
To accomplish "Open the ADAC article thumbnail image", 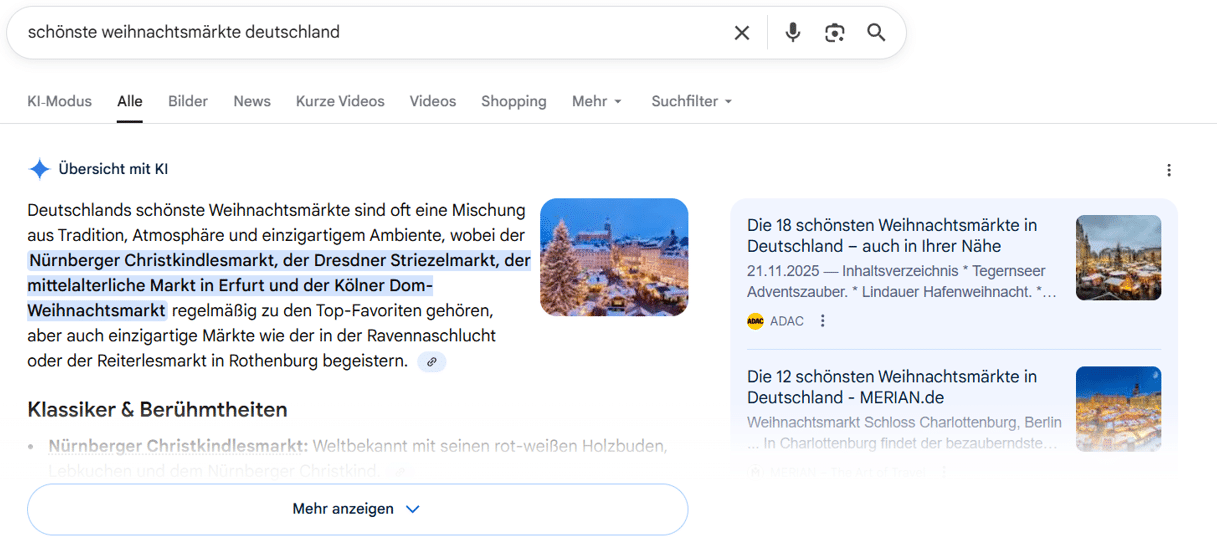I will pyautogui.click(x=1118, y=258).
